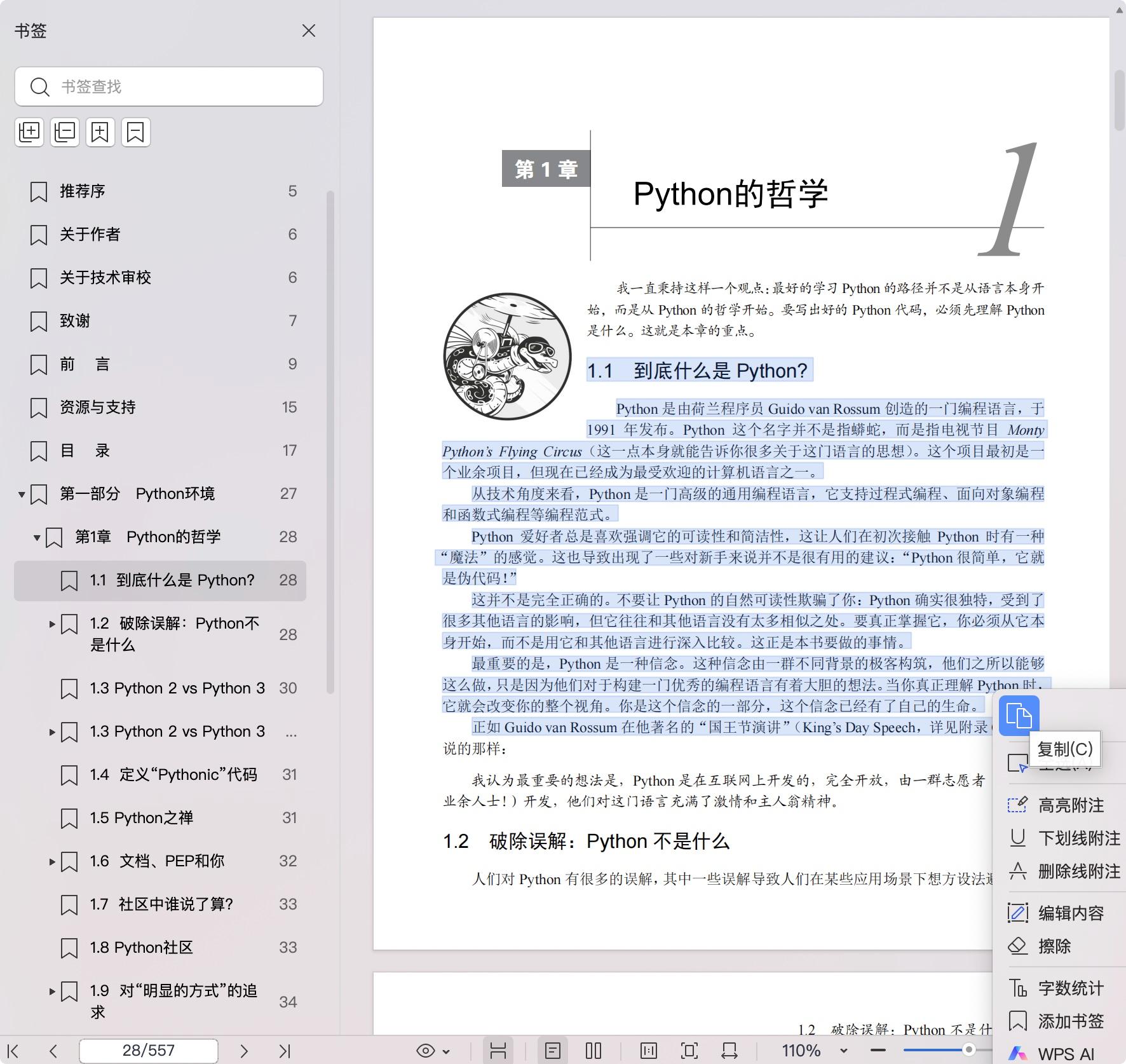1126x1064 pixels.
Task: Click the add bookmark icon in sidebar toolbar
Action: [x=100, y=132]
